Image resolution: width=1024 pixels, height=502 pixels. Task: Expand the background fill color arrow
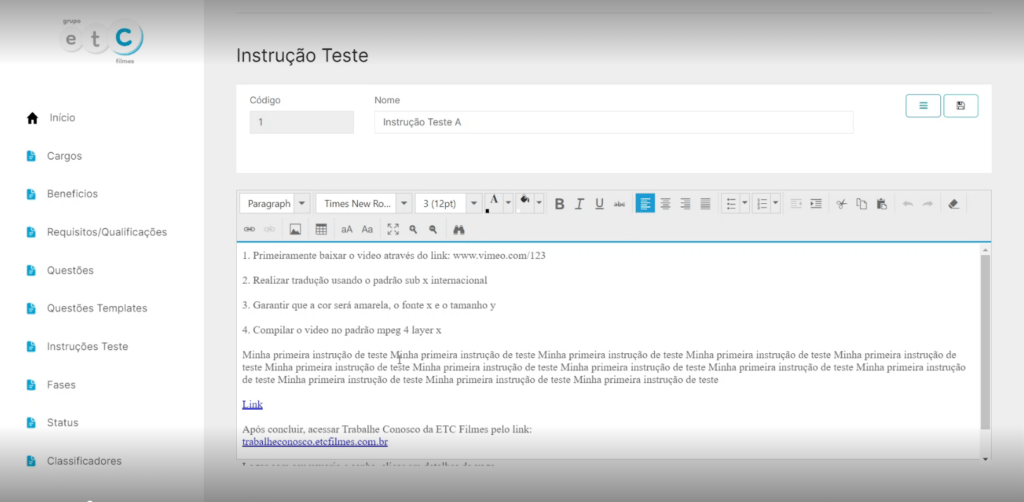point(539,204)
